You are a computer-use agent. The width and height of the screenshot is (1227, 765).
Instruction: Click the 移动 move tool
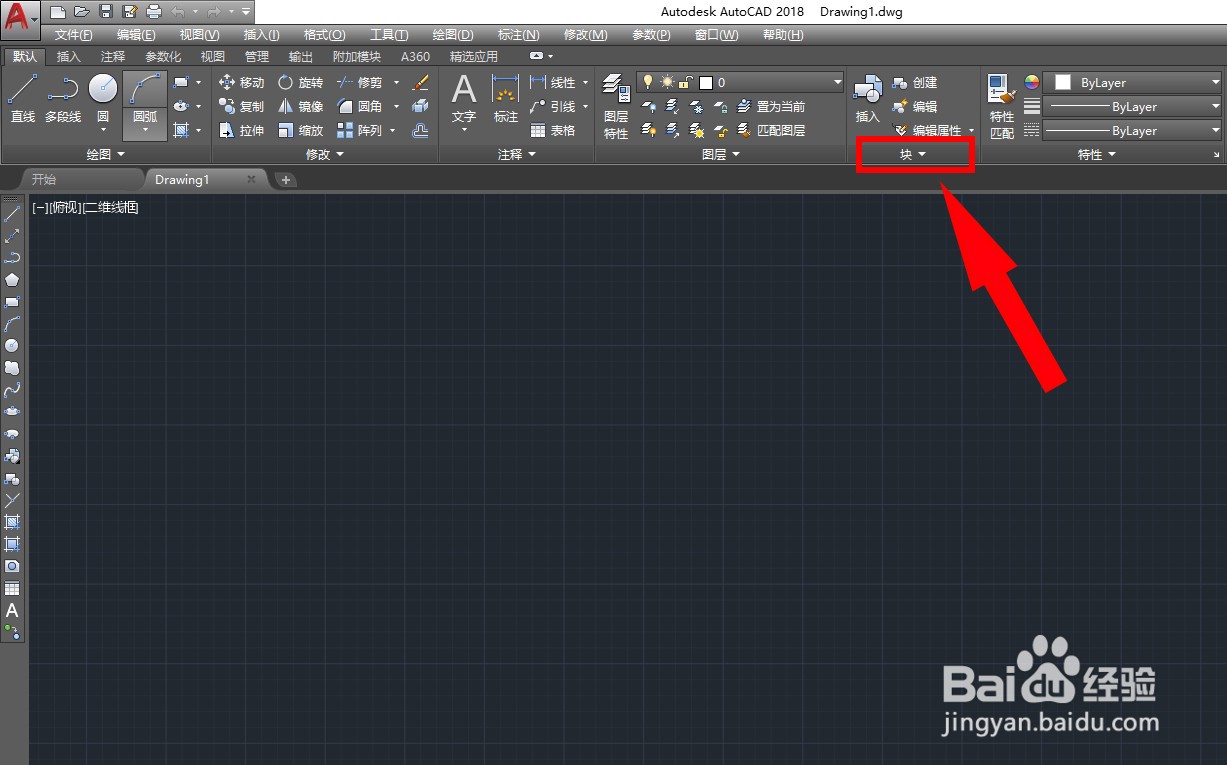pos(241,83)
